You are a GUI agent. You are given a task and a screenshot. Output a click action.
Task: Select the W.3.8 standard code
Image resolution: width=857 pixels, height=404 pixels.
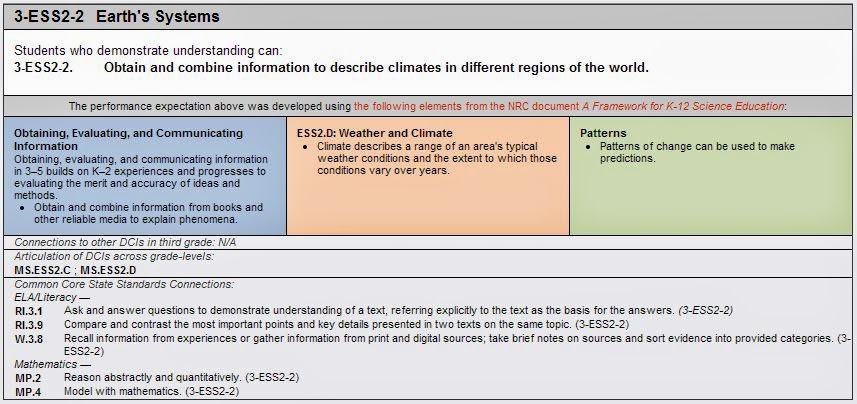(x=28, y=338)
